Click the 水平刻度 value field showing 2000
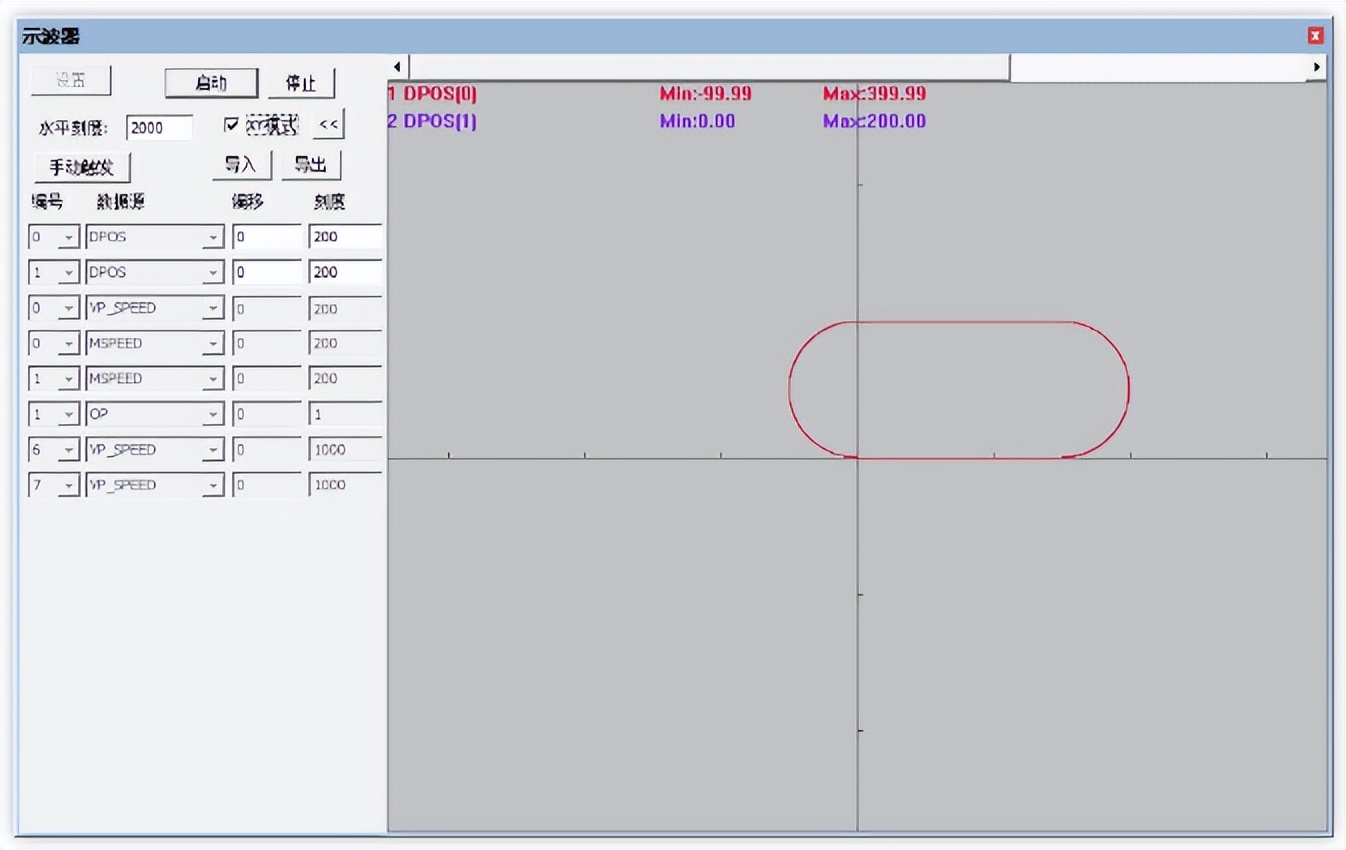The height and width of the screenshot is (850, 1346). (160, 127)
